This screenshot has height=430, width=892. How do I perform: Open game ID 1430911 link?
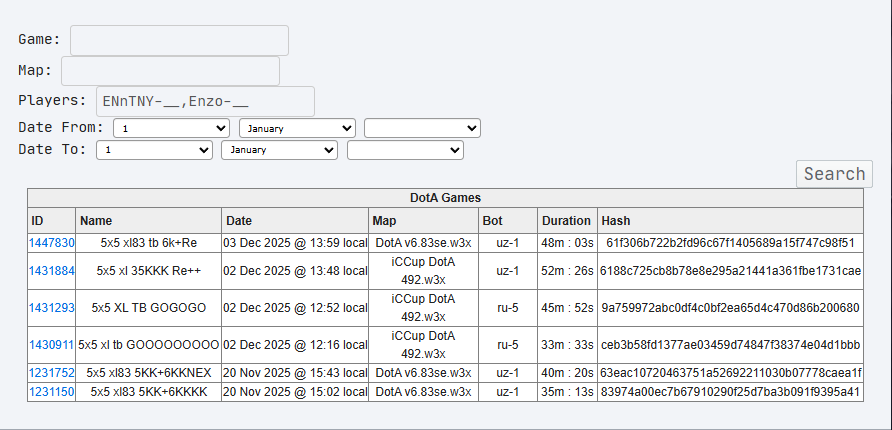coord(52,345)
